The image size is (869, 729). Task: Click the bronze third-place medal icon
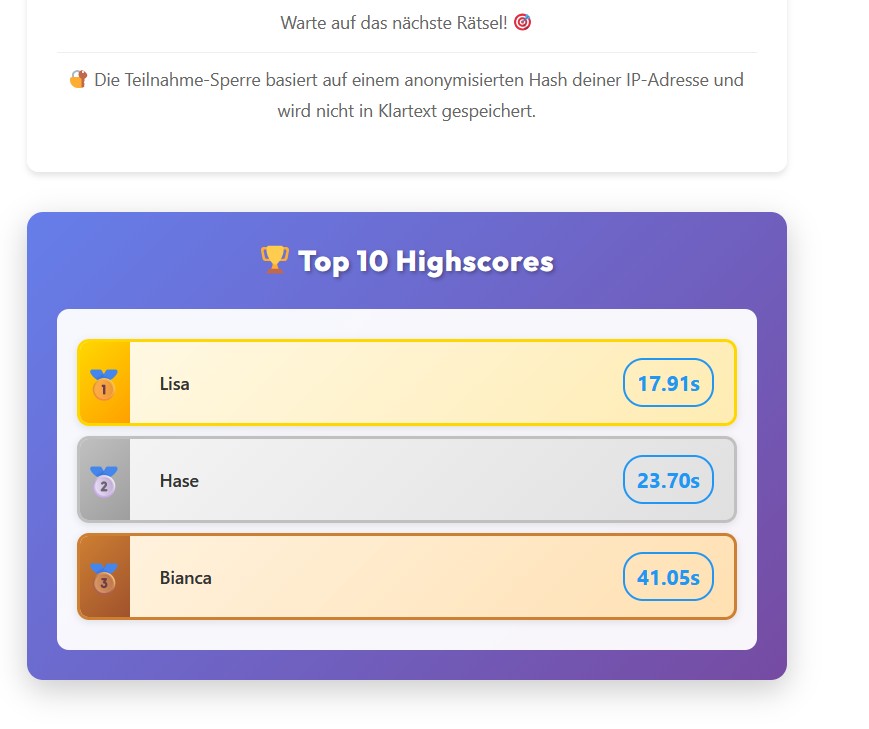(104, 578)
